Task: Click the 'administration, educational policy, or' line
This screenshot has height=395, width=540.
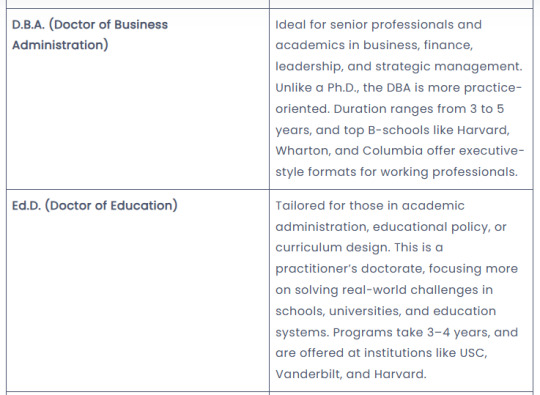Action: 391,227
